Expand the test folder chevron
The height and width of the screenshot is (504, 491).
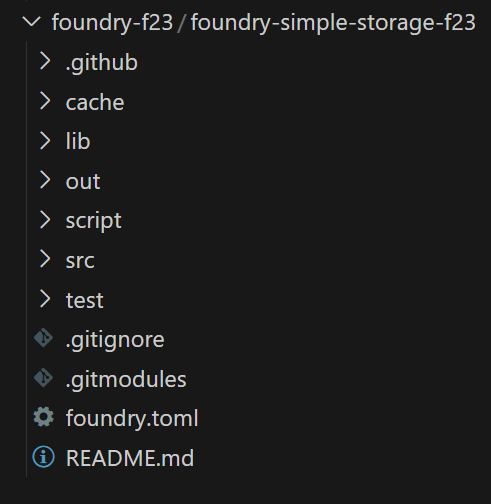tap(45, 299)
